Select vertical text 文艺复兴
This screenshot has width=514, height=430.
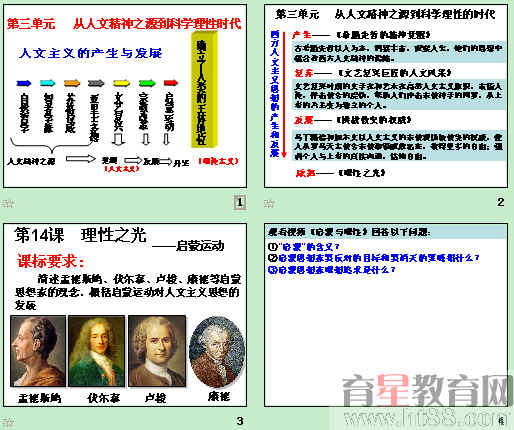click(119, 112)
